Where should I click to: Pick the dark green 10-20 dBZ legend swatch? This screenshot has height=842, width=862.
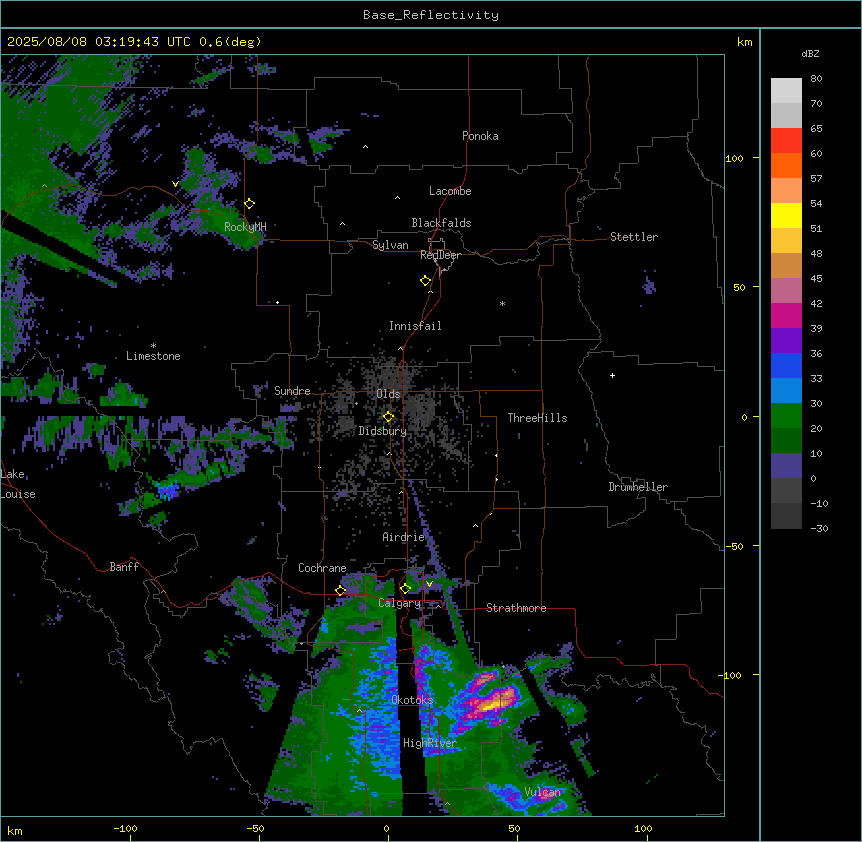tap(786, 441)
